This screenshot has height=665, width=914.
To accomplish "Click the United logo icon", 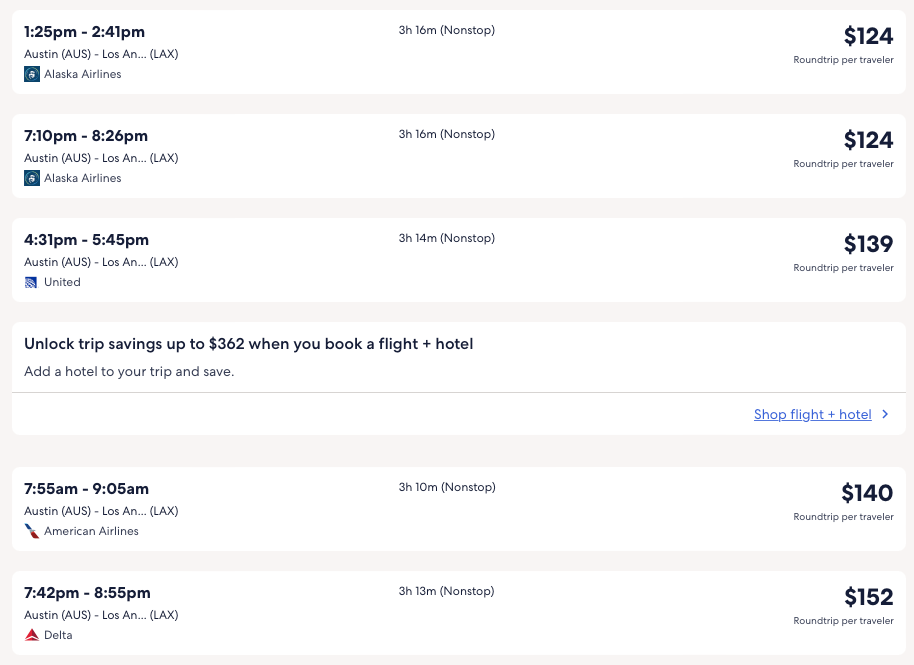I will [32, 282].
